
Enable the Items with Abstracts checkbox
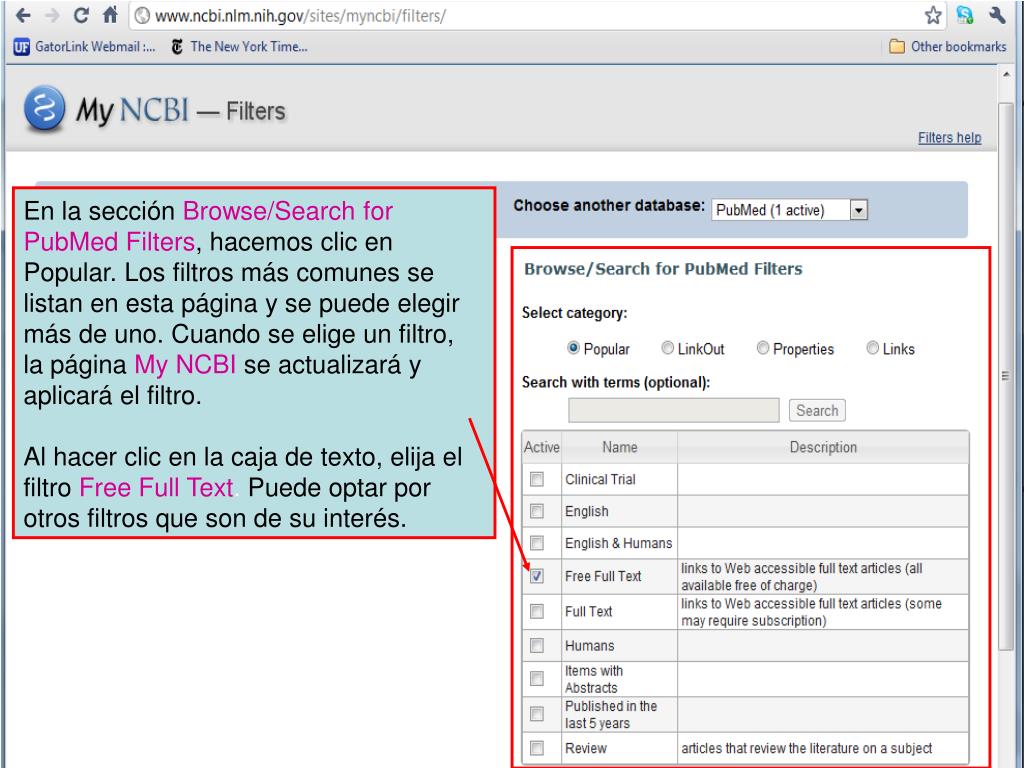(x=537, y=679)
